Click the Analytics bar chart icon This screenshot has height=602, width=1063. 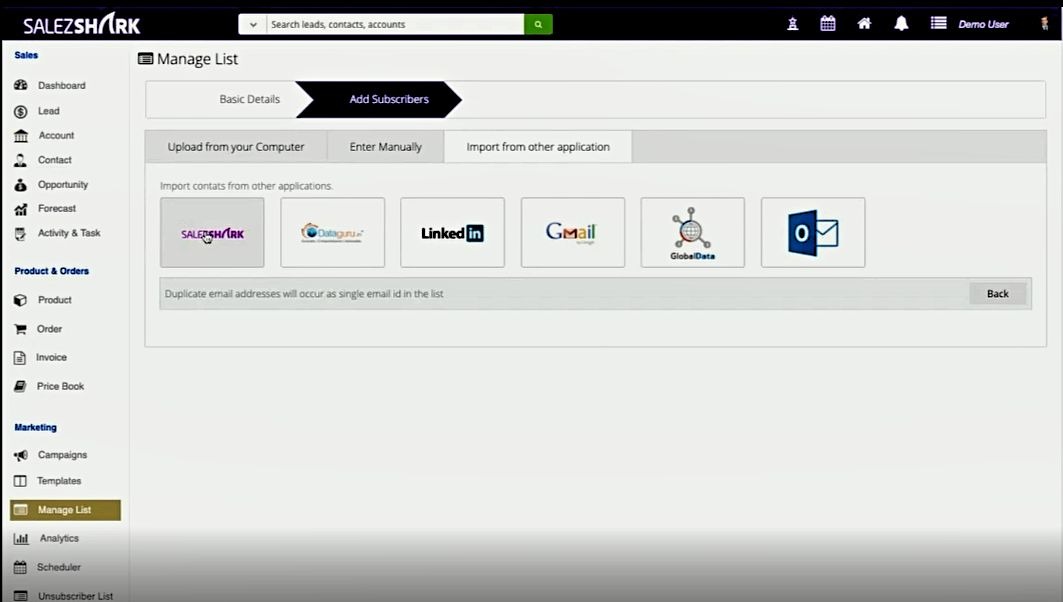pos(21,538)
